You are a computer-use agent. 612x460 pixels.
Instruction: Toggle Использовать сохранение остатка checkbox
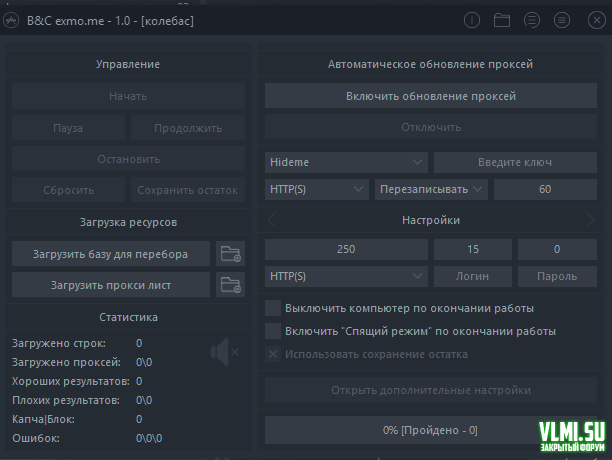click(272, 354)
